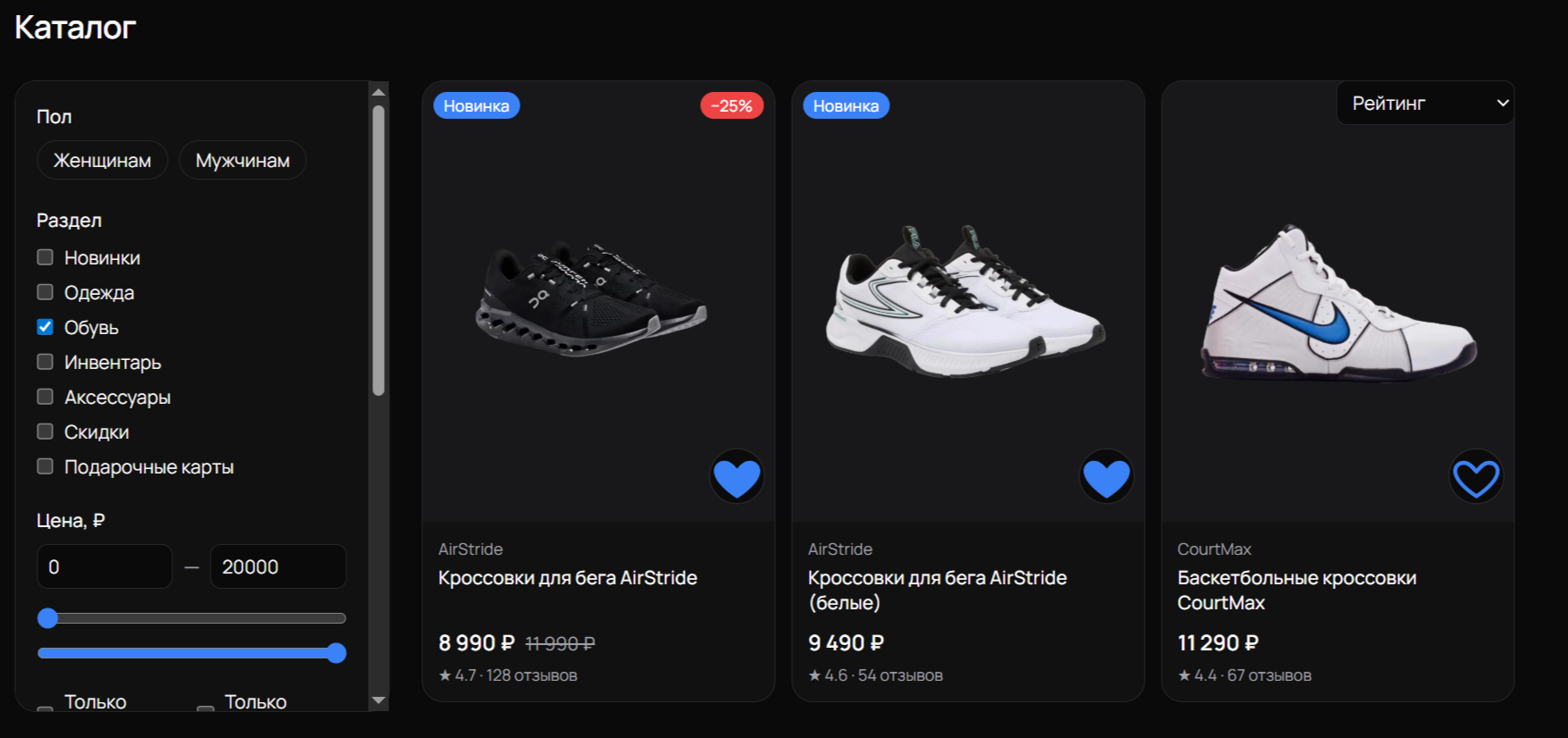Open the Рейтинг sort dropdown
Screen dimensions: 1568x738
pos(1425,104)
